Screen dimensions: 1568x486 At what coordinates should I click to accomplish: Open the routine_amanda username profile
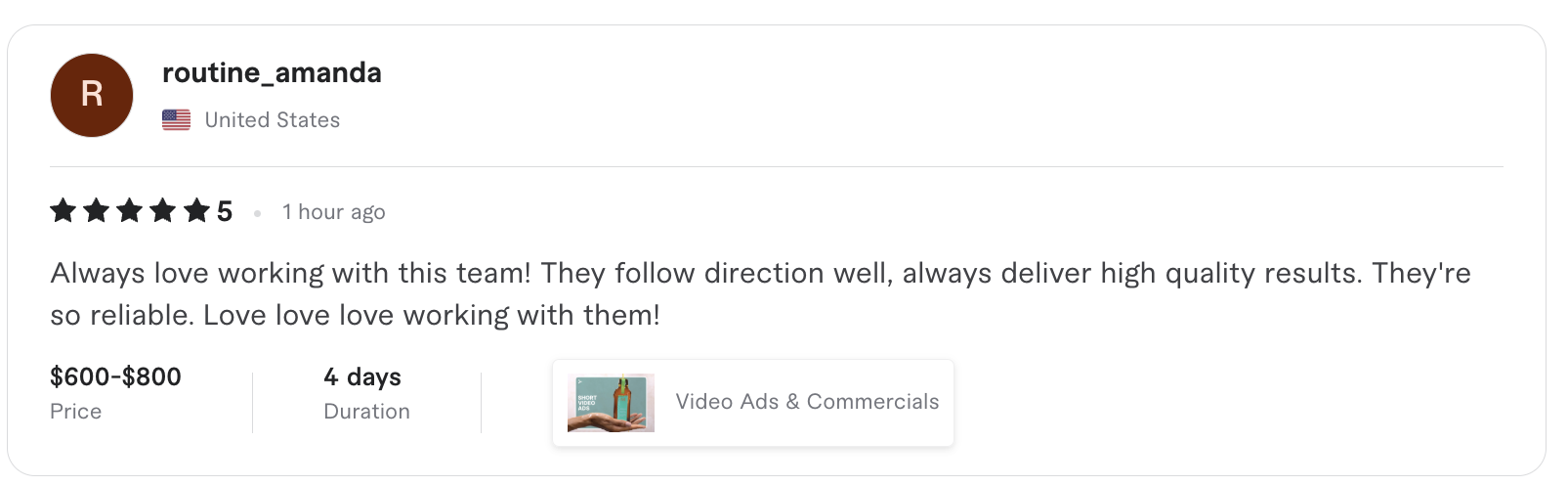pyautogui.click(x=272, y=73)
